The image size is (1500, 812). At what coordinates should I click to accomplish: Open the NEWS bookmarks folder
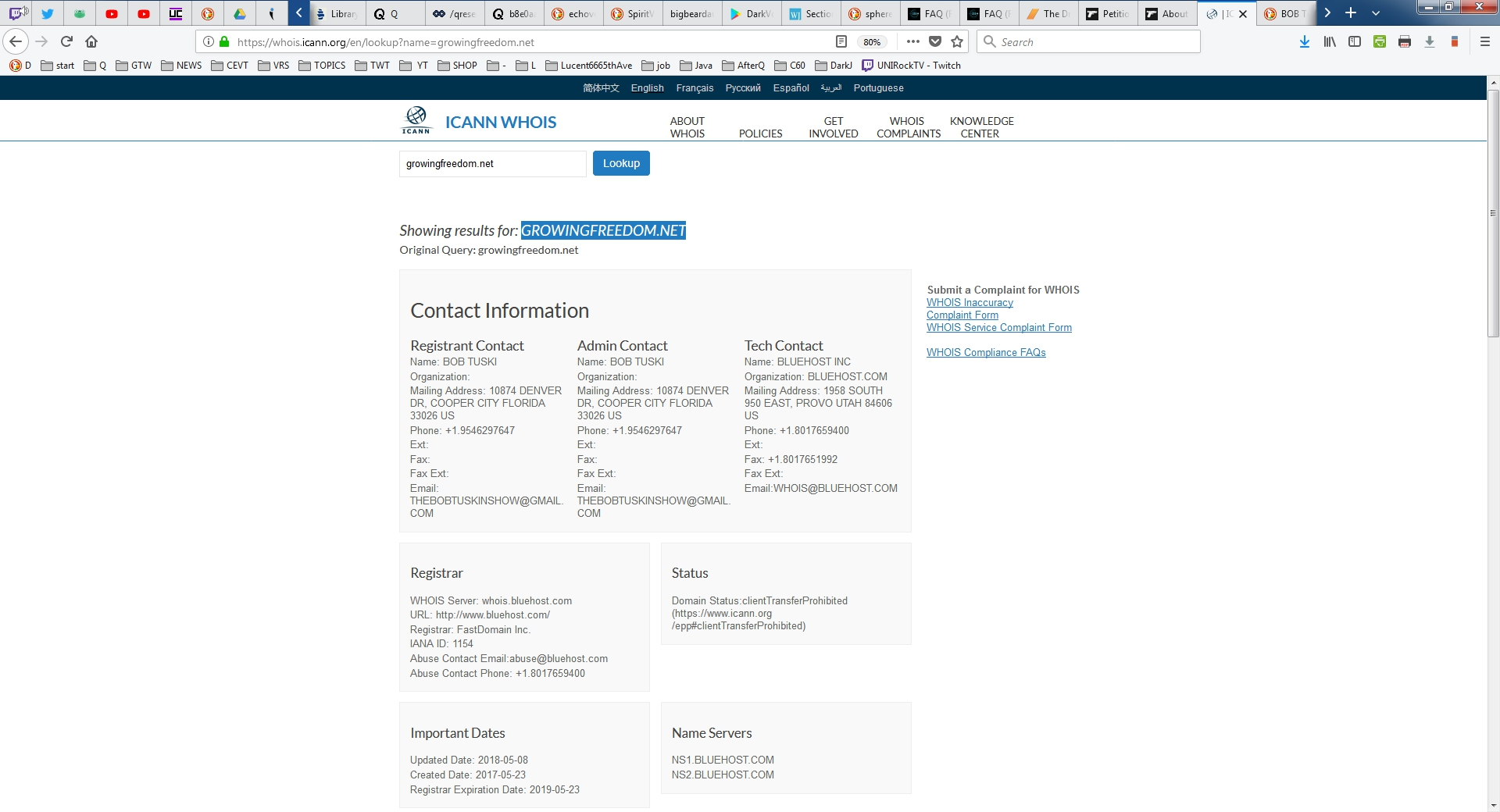point(181,66)
